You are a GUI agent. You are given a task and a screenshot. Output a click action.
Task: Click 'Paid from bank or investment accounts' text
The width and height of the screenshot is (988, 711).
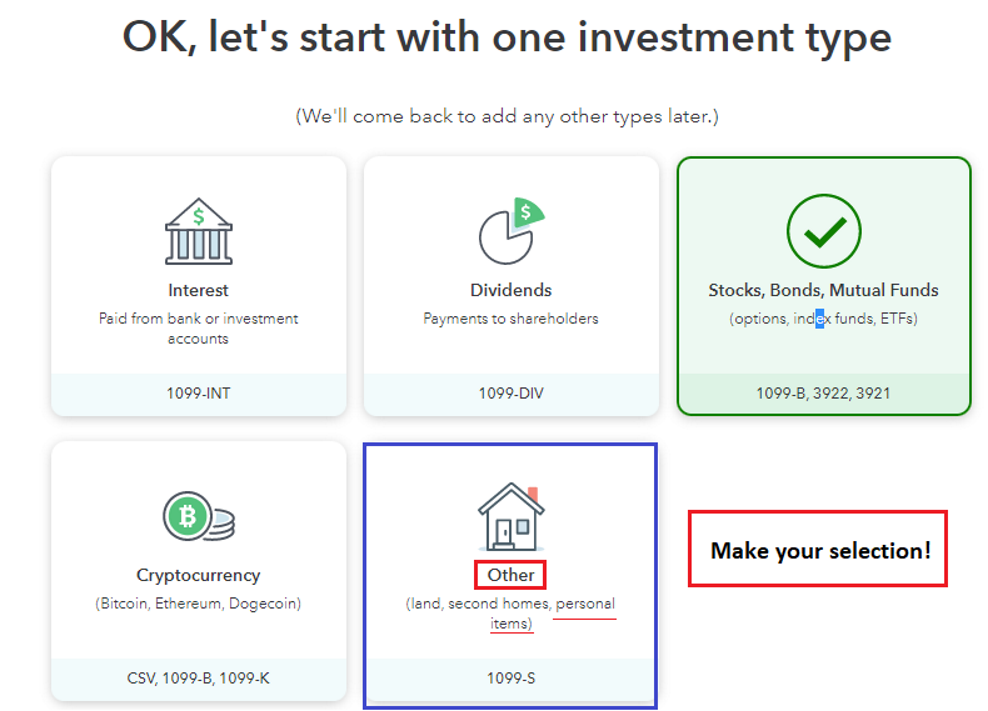click(198, 328)
